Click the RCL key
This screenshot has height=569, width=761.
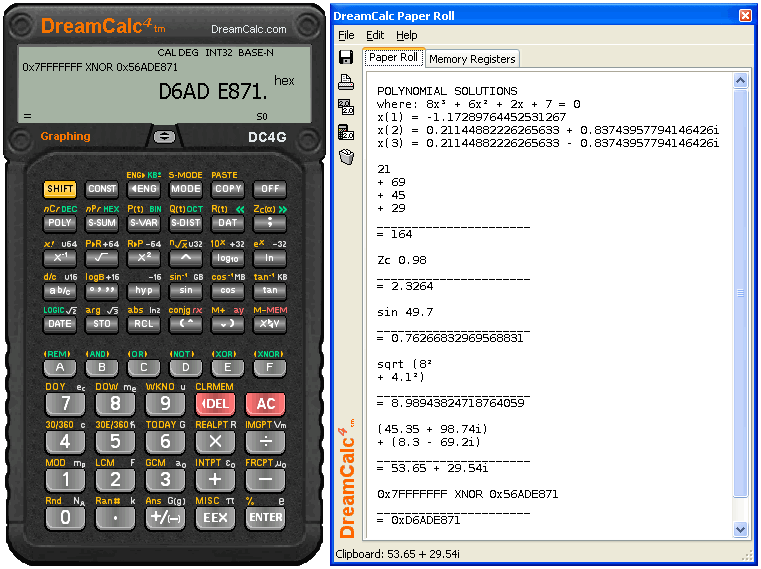pos(144,324)
